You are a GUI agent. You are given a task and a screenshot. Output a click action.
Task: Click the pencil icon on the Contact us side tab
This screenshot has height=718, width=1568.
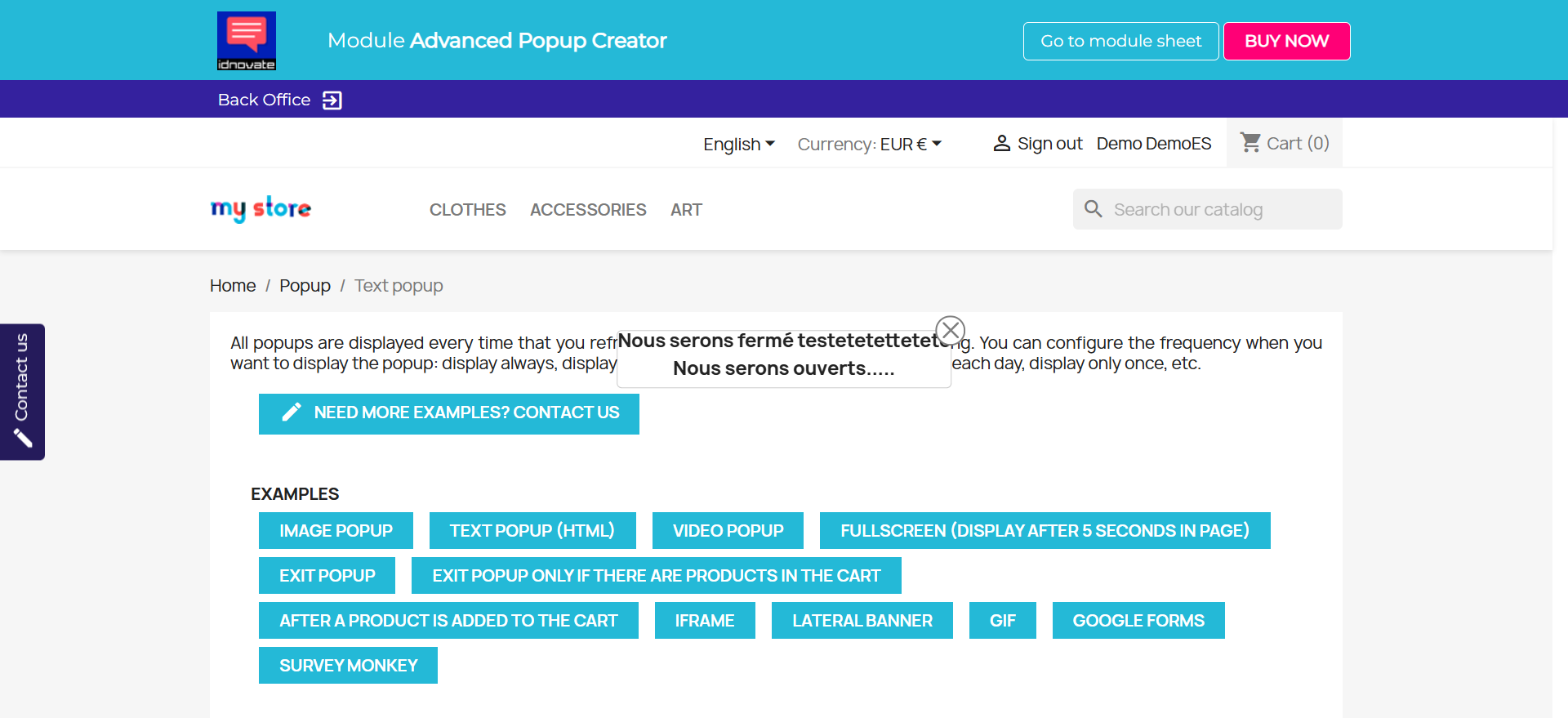(x=23, y=439)
